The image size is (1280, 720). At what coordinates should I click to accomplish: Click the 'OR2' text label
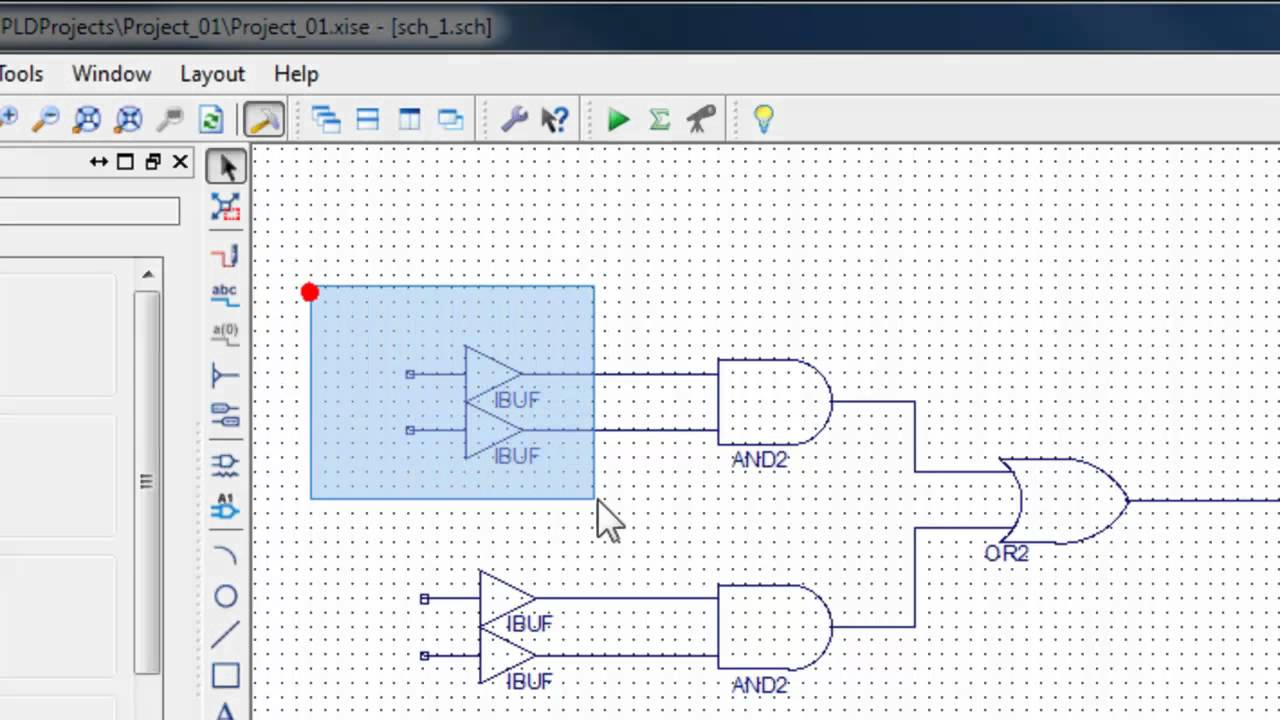click(1006, 554)
